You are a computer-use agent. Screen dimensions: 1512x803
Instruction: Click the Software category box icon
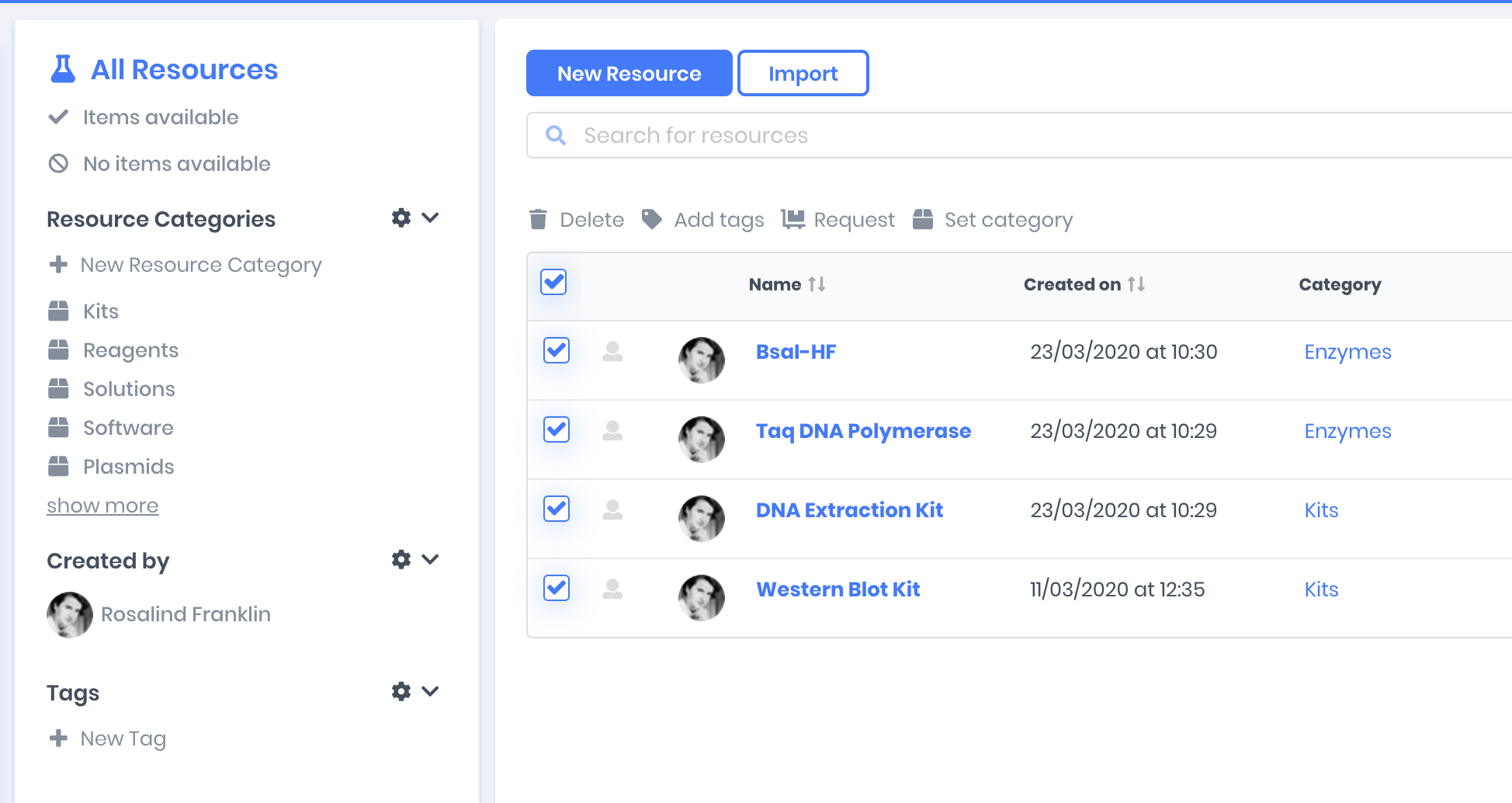click(x=58, y=428)
